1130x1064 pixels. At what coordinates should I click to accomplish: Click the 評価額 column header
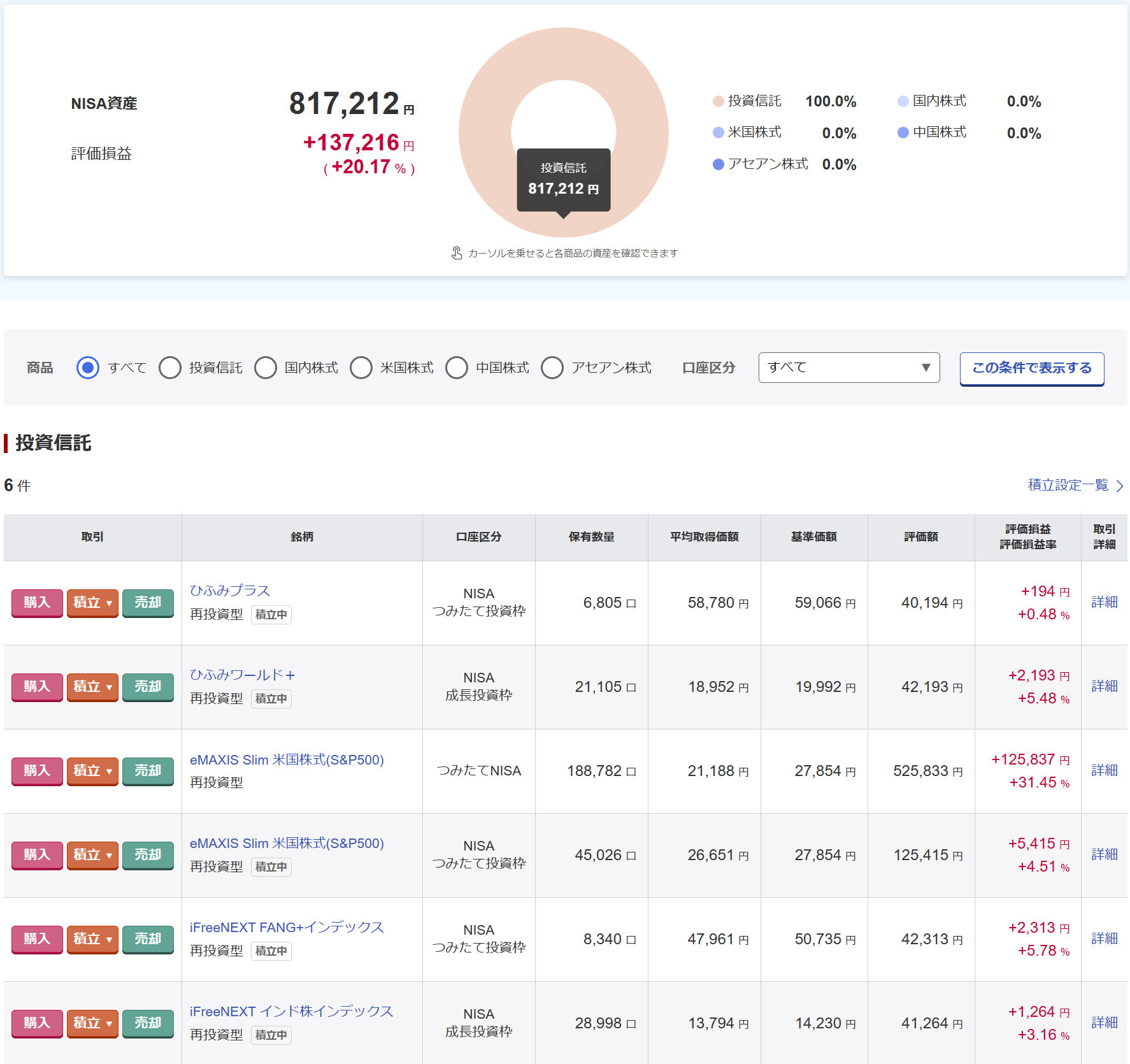coord(920,537)
